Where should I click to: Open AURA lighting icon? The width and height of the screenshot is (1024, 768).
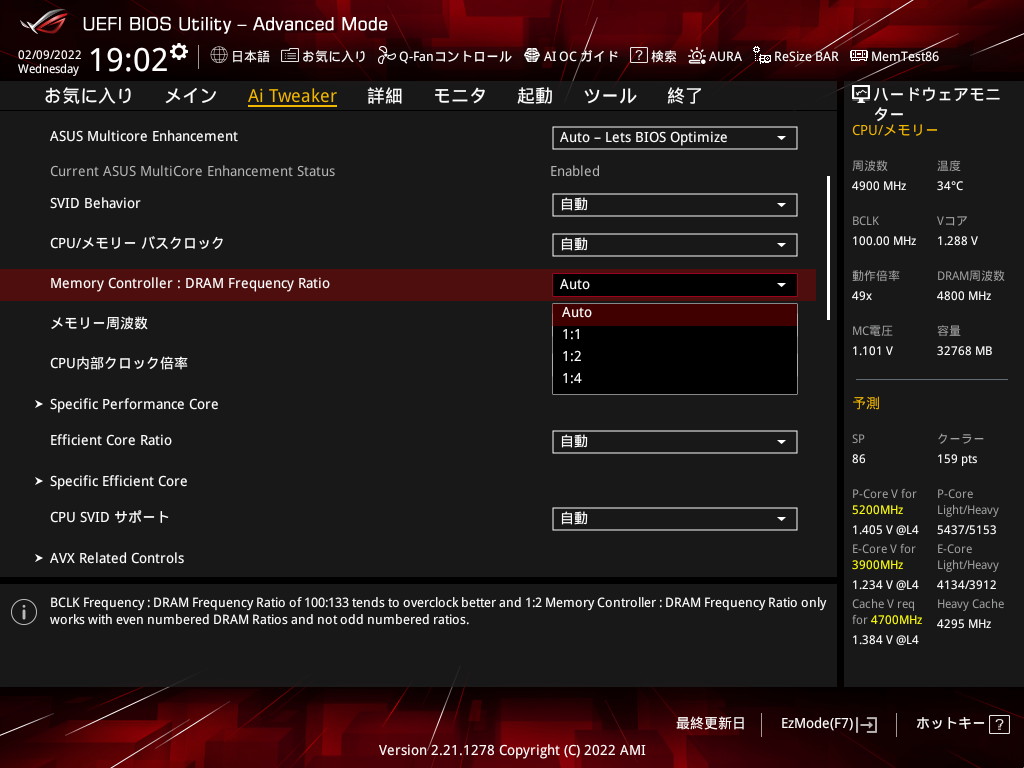click(x=697, y=56)
